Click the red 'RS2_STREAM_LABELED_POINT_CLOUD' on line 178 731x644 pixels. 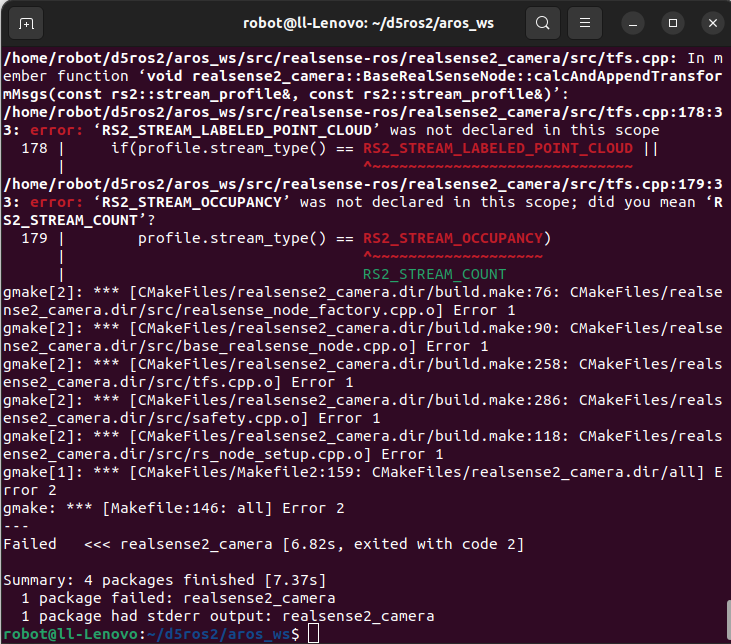click(x=498, y=148)
